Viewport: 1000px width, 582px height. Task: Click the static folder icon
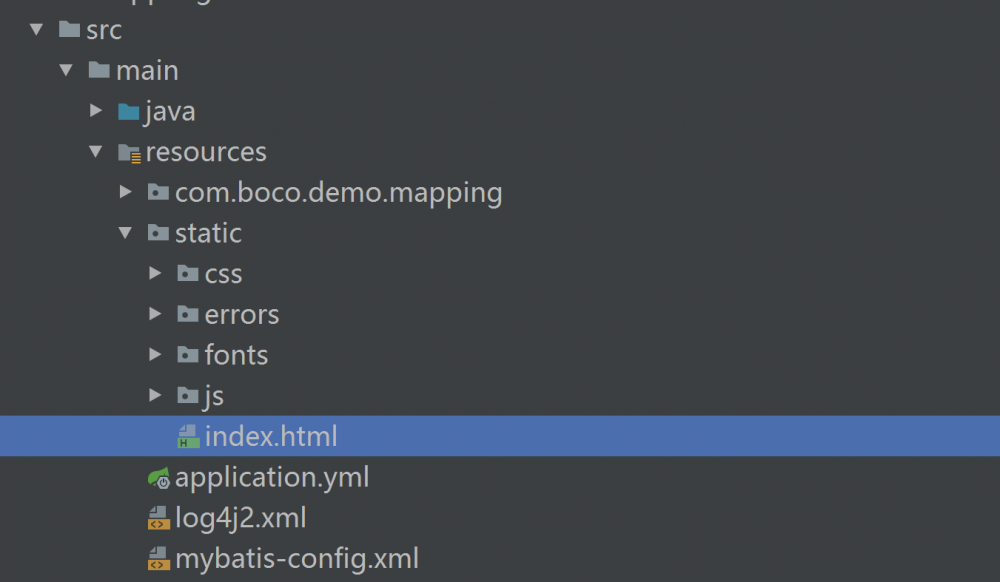click(x=158, y=234)
